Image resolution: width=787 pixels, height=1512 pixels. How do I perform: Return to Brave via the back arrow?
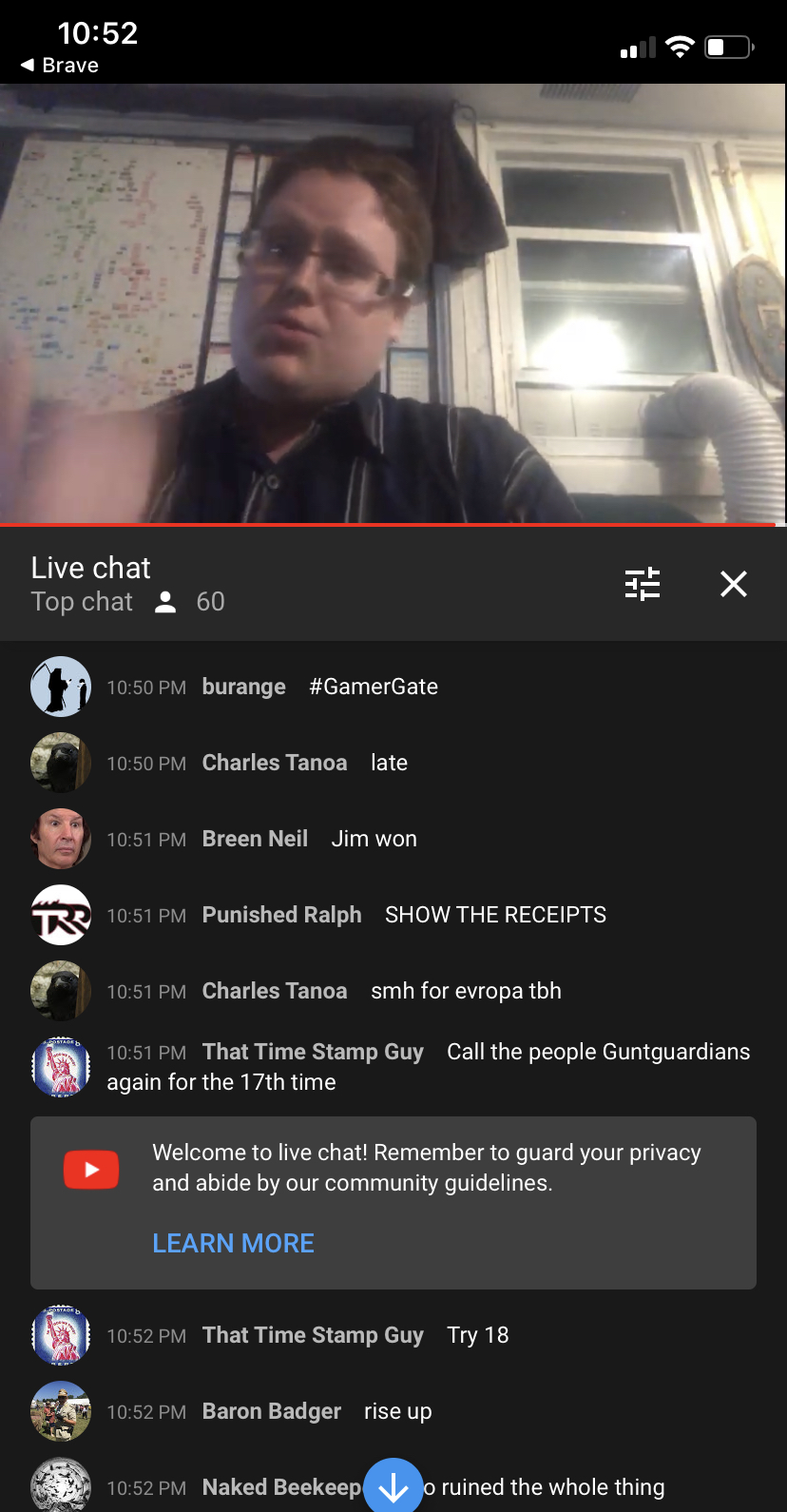(x=59, y=65)
